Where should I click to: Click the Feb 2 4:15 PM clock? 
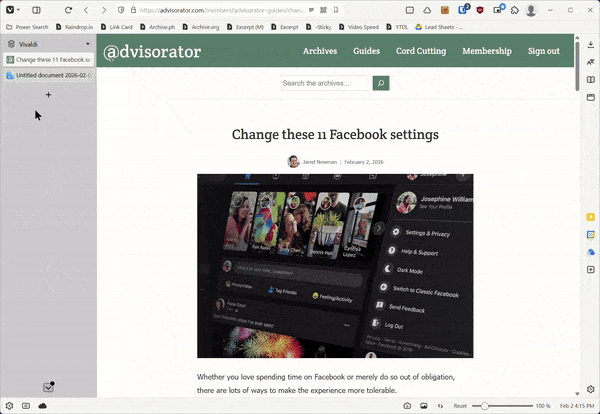[x=577, y=406]
